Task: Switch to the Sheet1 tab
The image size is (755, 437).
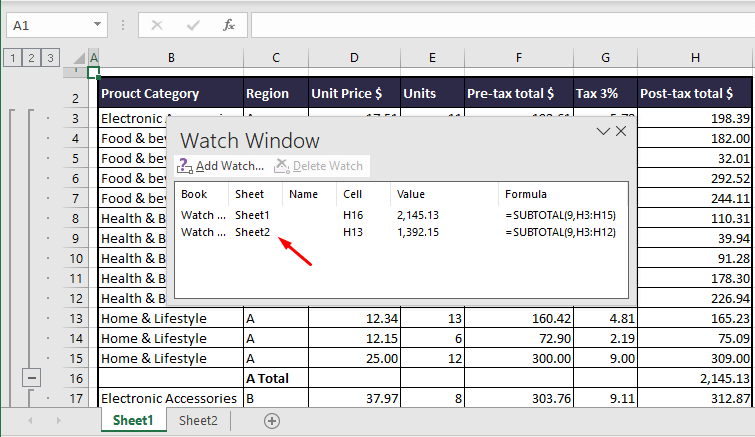Action: click(x=133, y=421)
